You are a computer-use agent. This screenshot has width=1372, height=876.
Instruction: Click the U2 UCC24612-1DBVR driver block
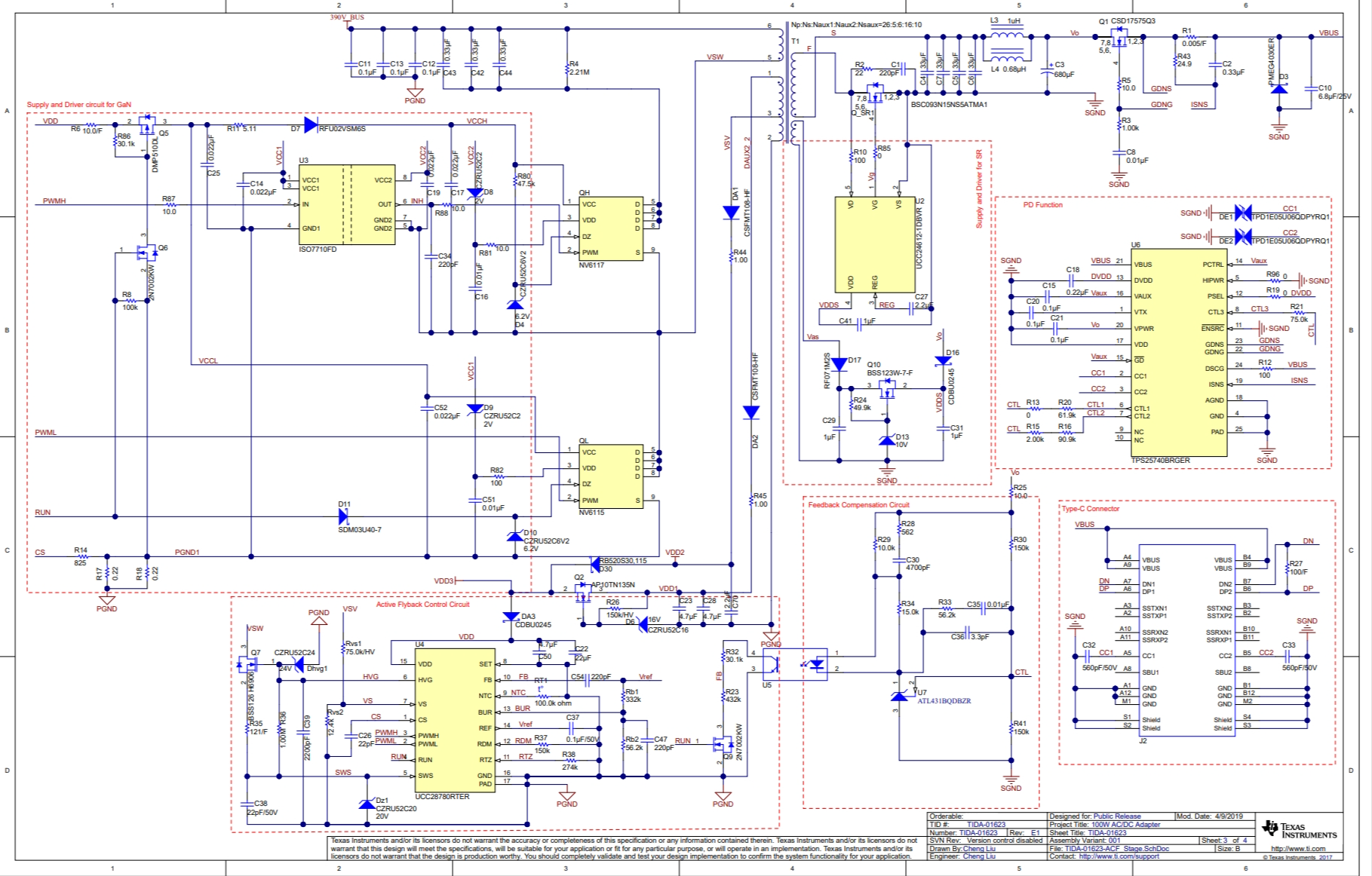875,245
